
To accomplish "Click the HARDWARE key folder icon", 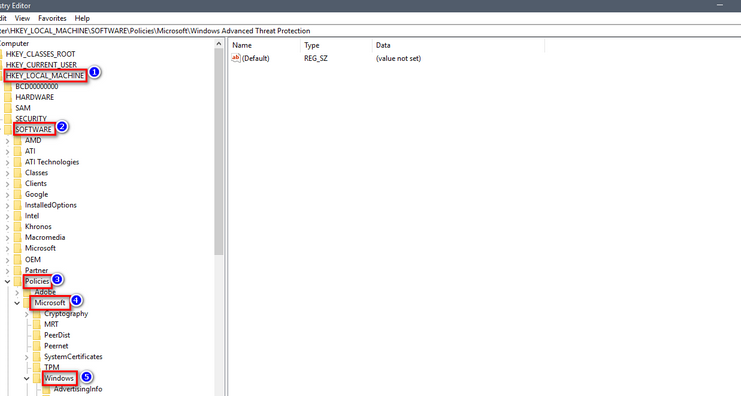I will [x=8, y=97].
